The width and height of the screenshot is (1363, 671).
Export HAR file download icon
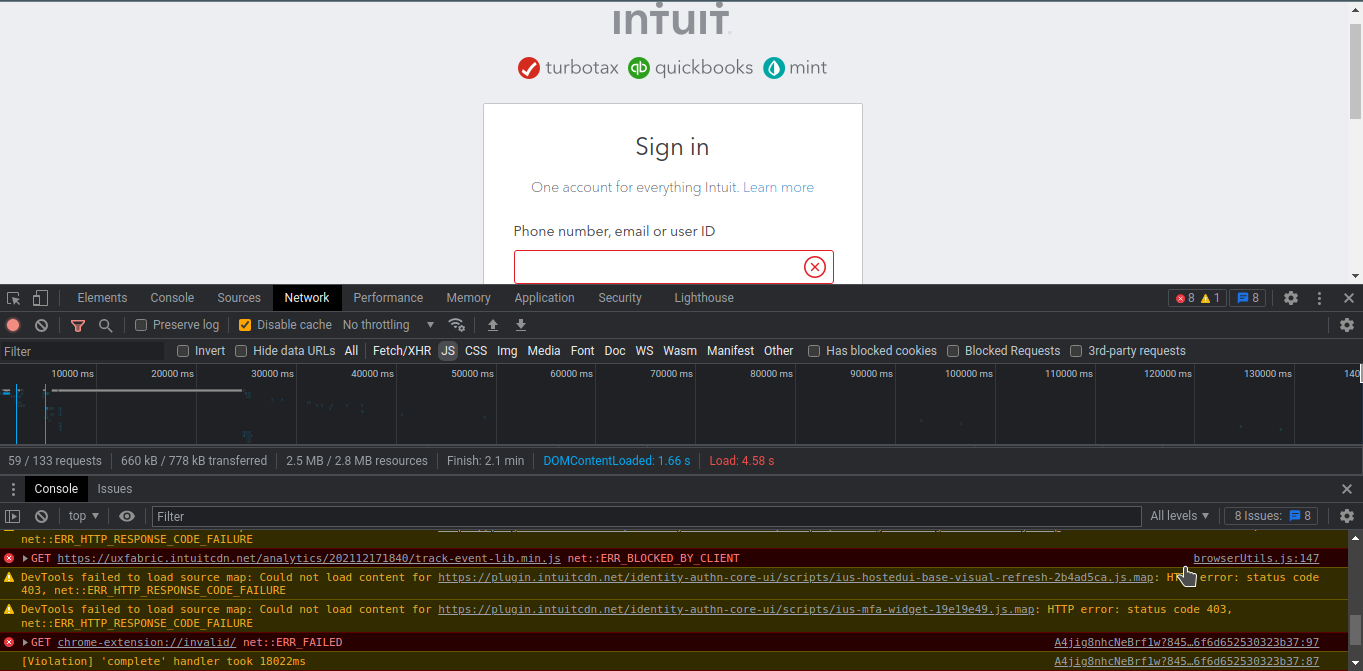click(521, 325)
